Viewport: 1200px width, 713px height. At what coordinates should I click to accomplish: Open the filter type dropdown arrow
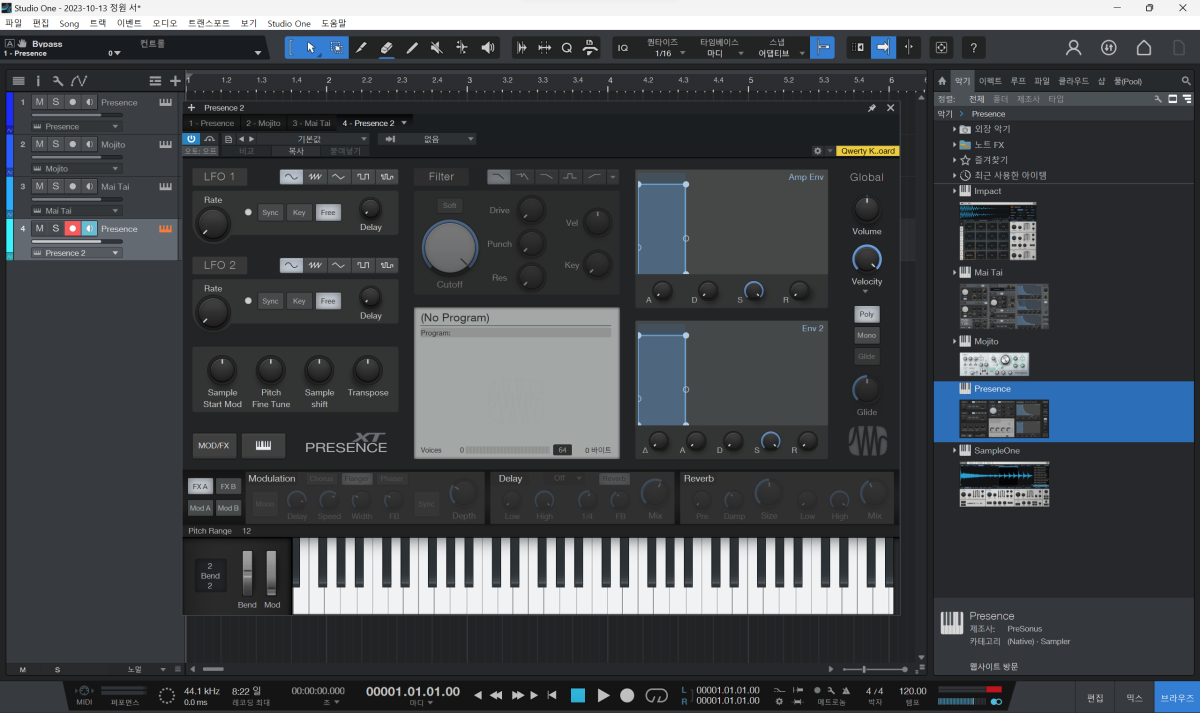pyautogui.click(x=612, y=177)
